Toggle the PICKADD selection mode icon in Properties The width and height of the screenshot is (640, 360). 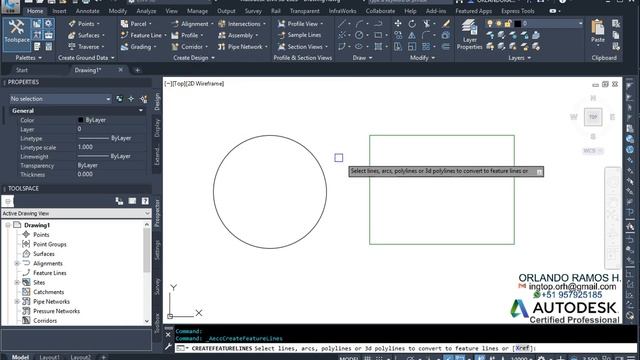tap(119, 99)
